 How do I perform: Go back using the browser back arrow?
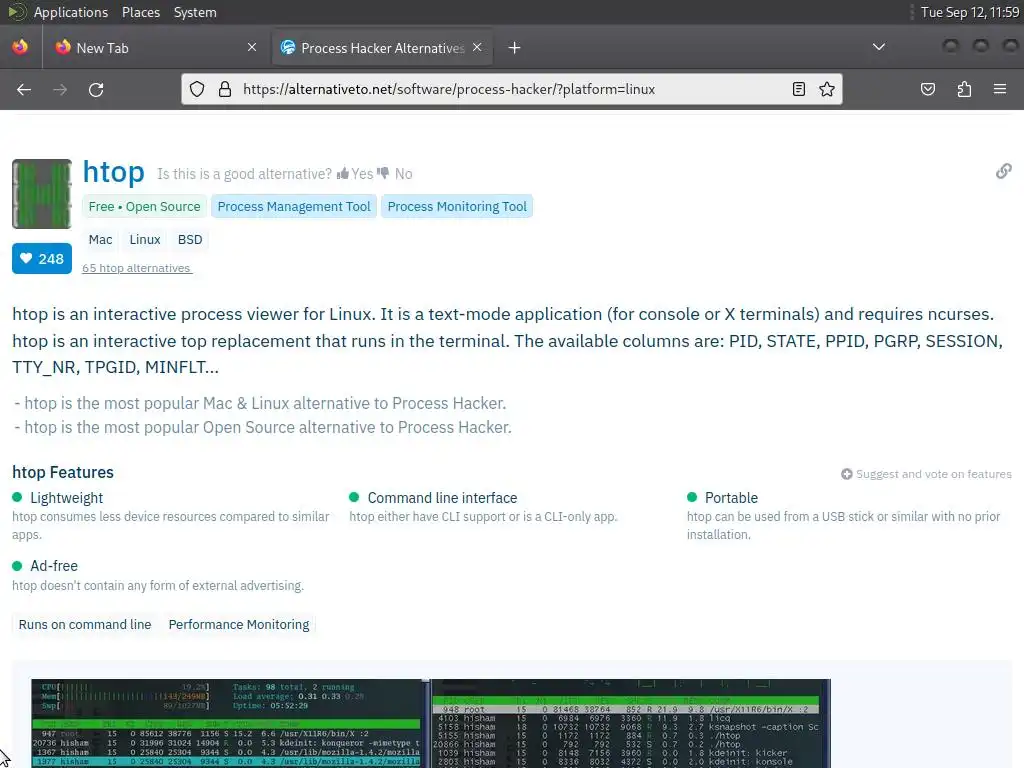(x=24, y=89)
